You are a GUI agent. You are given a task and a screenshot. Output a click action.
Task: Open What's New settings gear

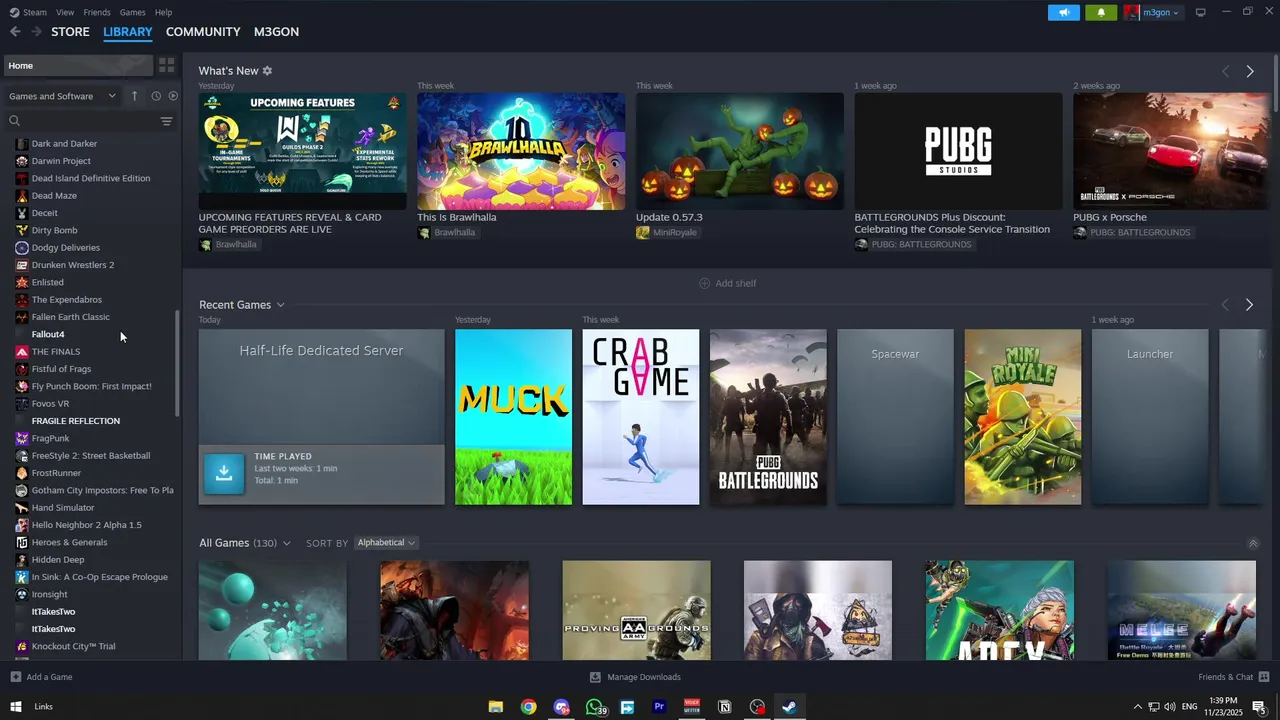(x=267, y=71)
